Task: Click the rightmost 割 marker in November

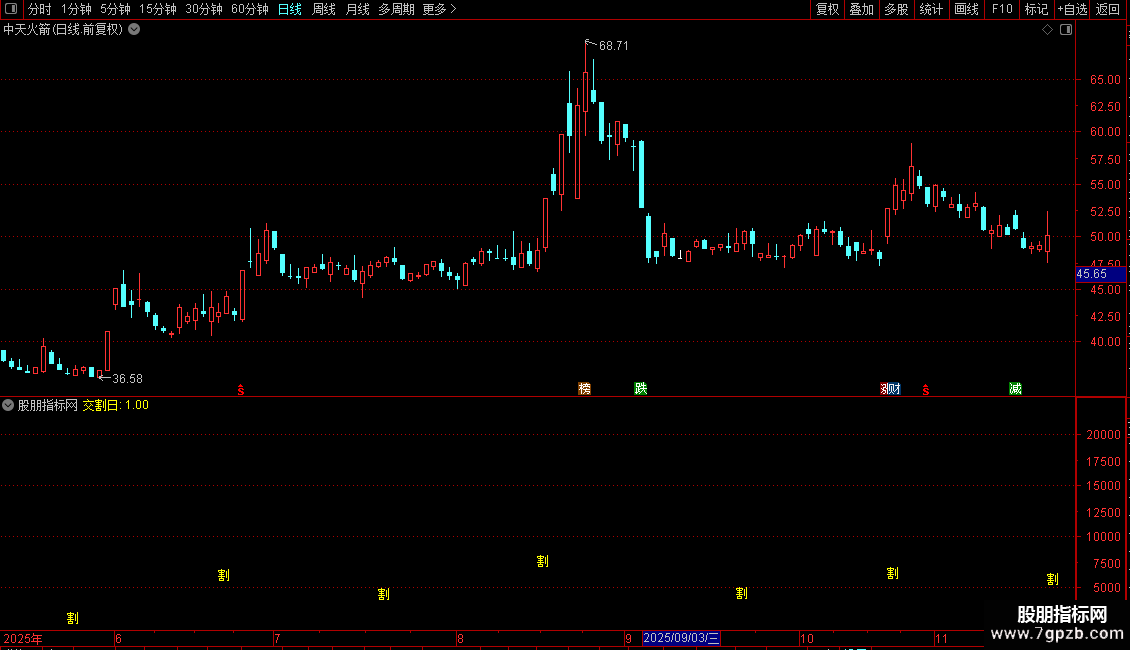Action: coord(1052,579)
